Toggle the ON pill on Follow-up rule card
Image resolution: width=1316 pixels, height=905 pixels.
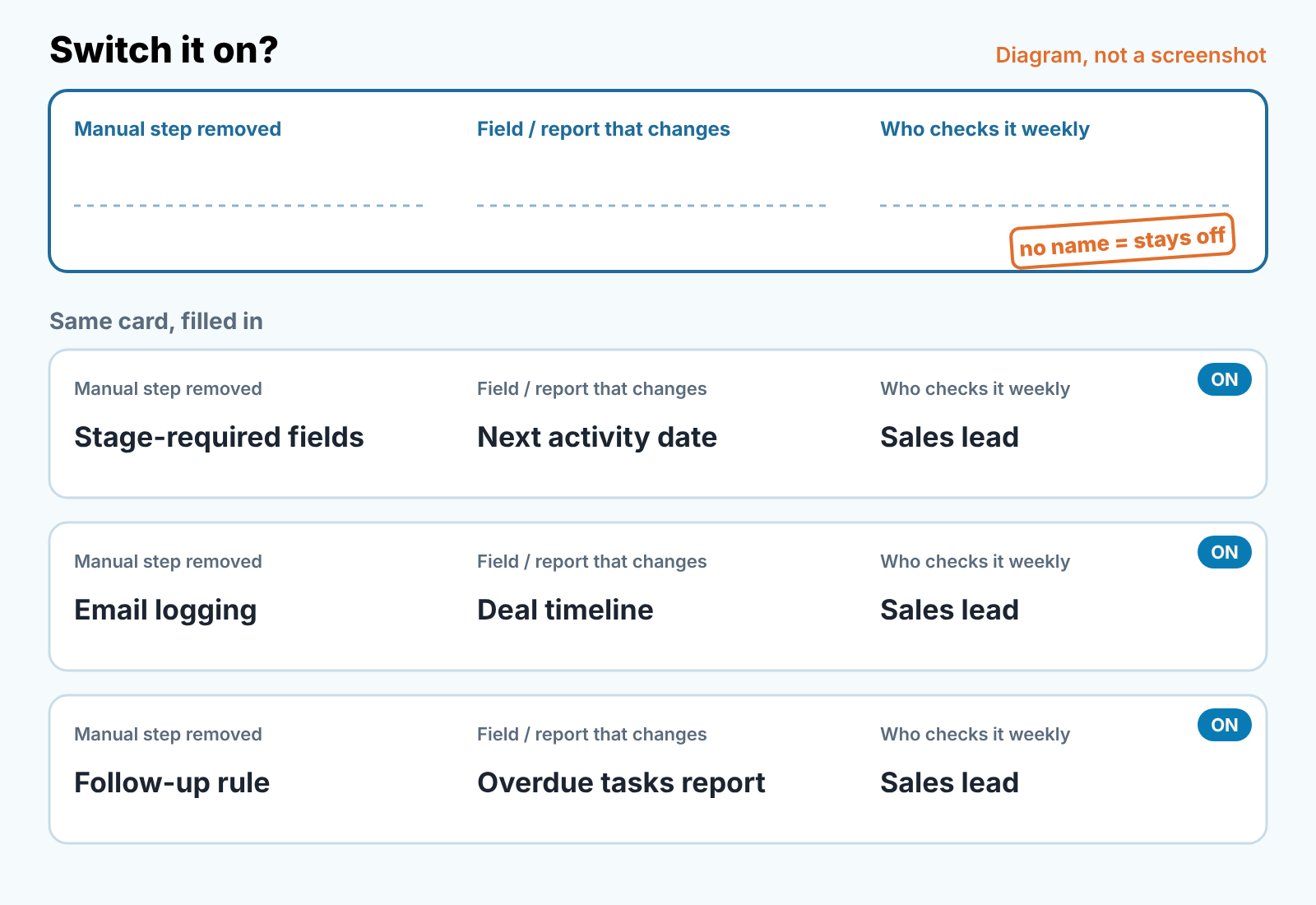(x=1224, y=725)
